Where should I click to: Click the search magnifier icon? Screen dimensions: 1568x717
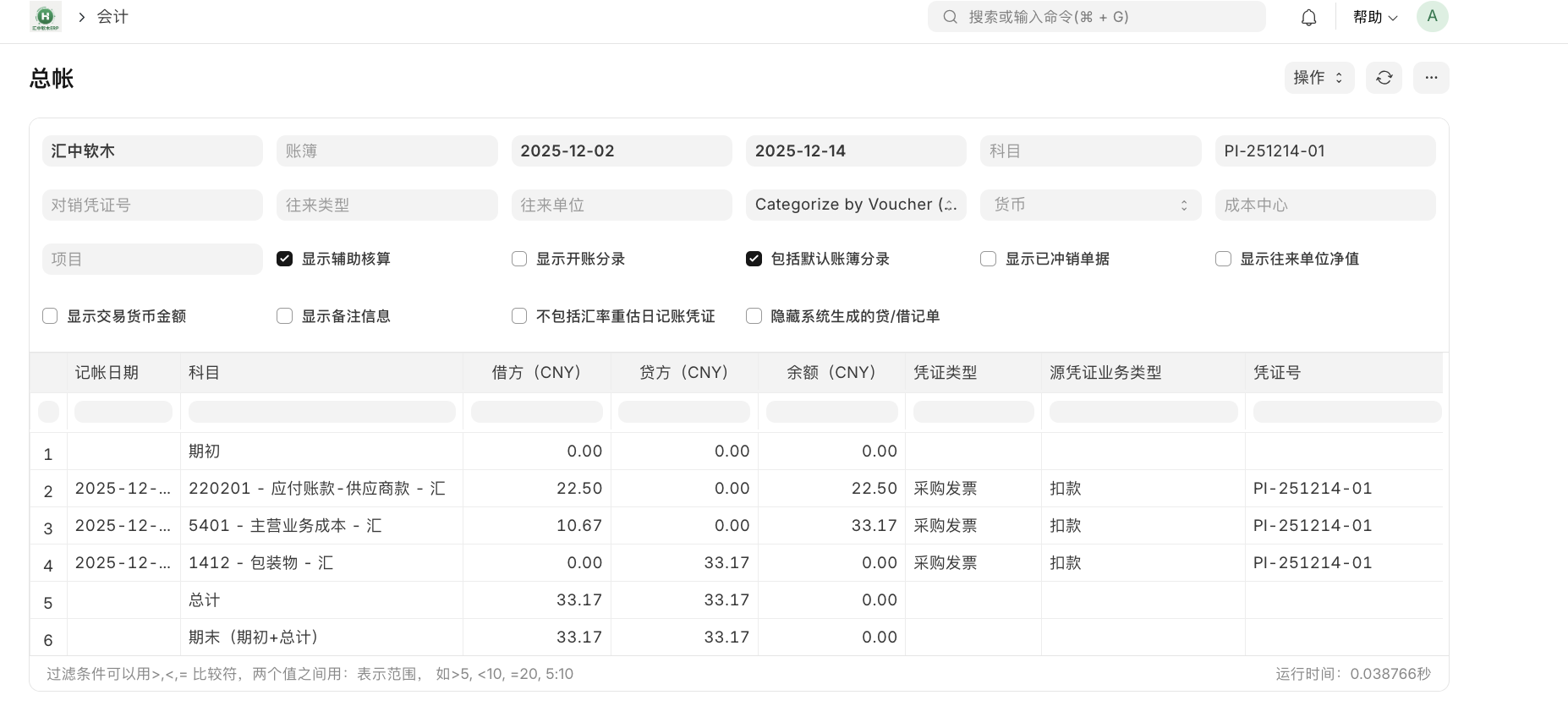(951, 17)
